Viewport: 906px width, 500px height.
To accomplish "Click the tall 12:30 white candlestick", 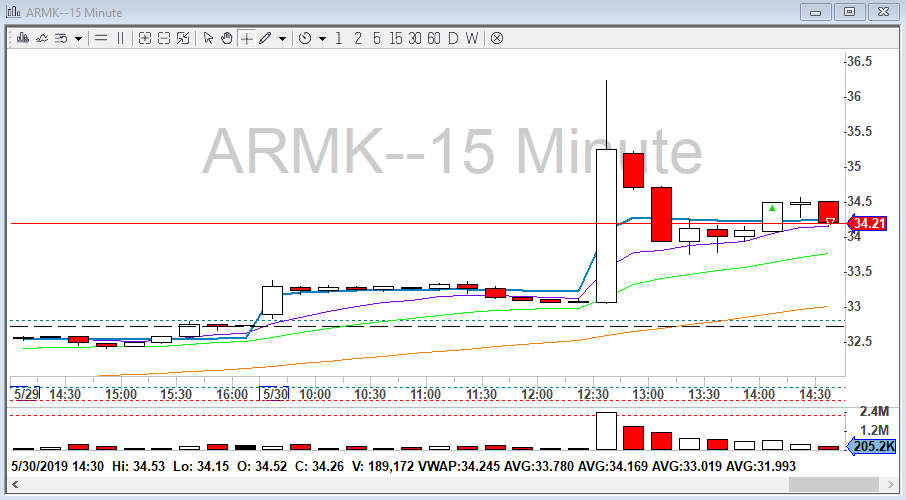I will 606,225.
